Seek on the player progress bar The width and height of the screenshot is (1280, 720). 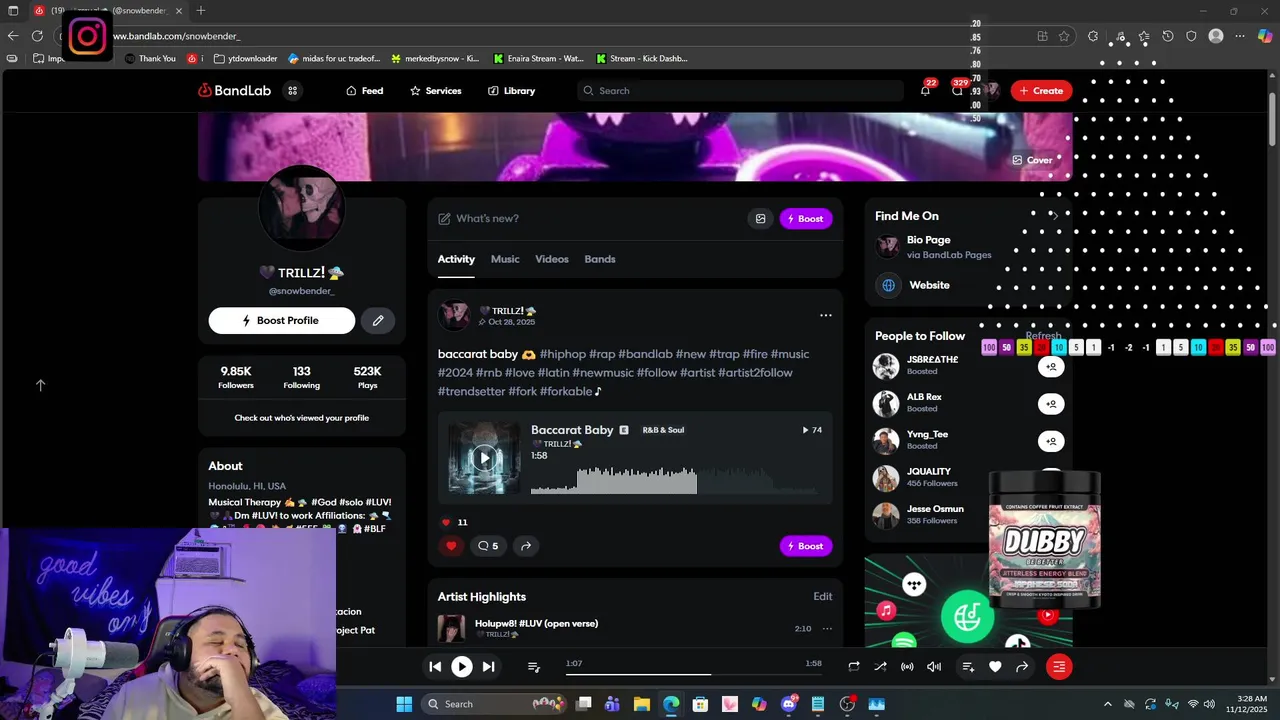pos(693,675)
